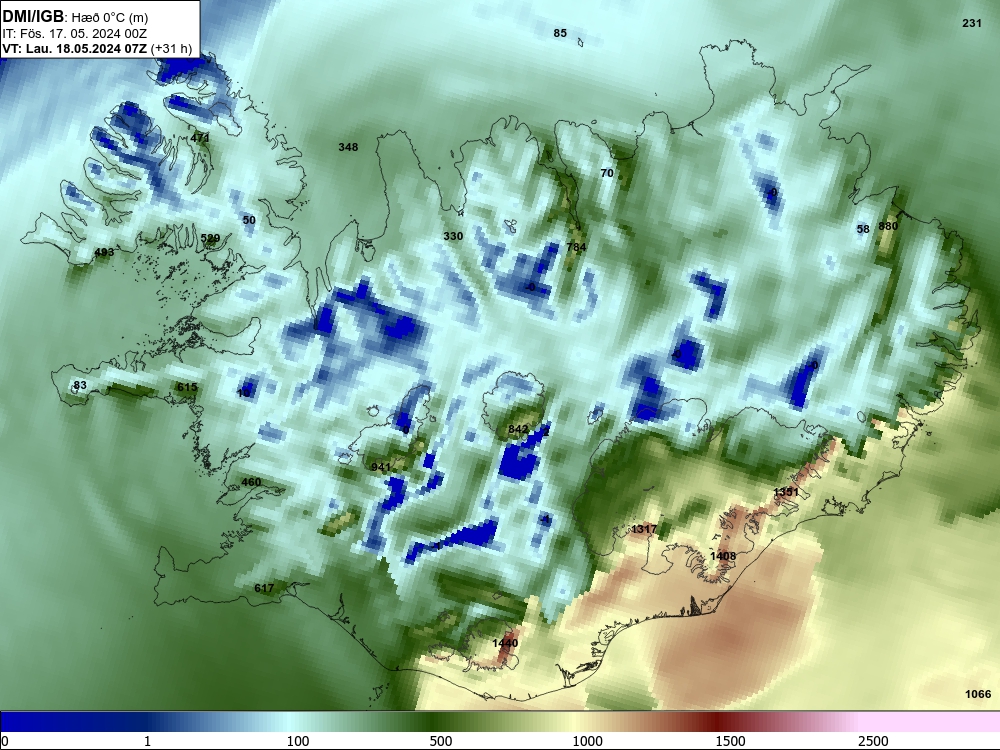This screenshot has width=1000, height=750.
Task: Click the map value 231
Action: 972,23
